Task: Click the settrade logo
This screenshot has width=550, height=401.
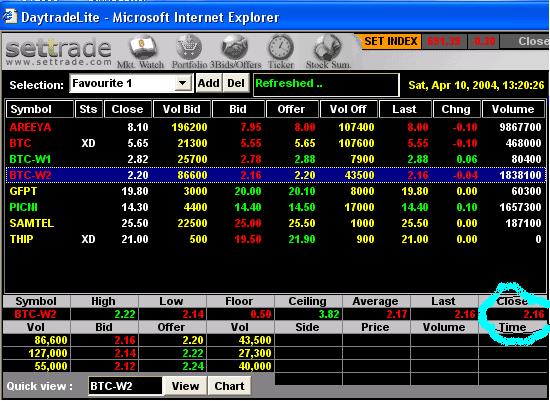Action: point(58,53)
